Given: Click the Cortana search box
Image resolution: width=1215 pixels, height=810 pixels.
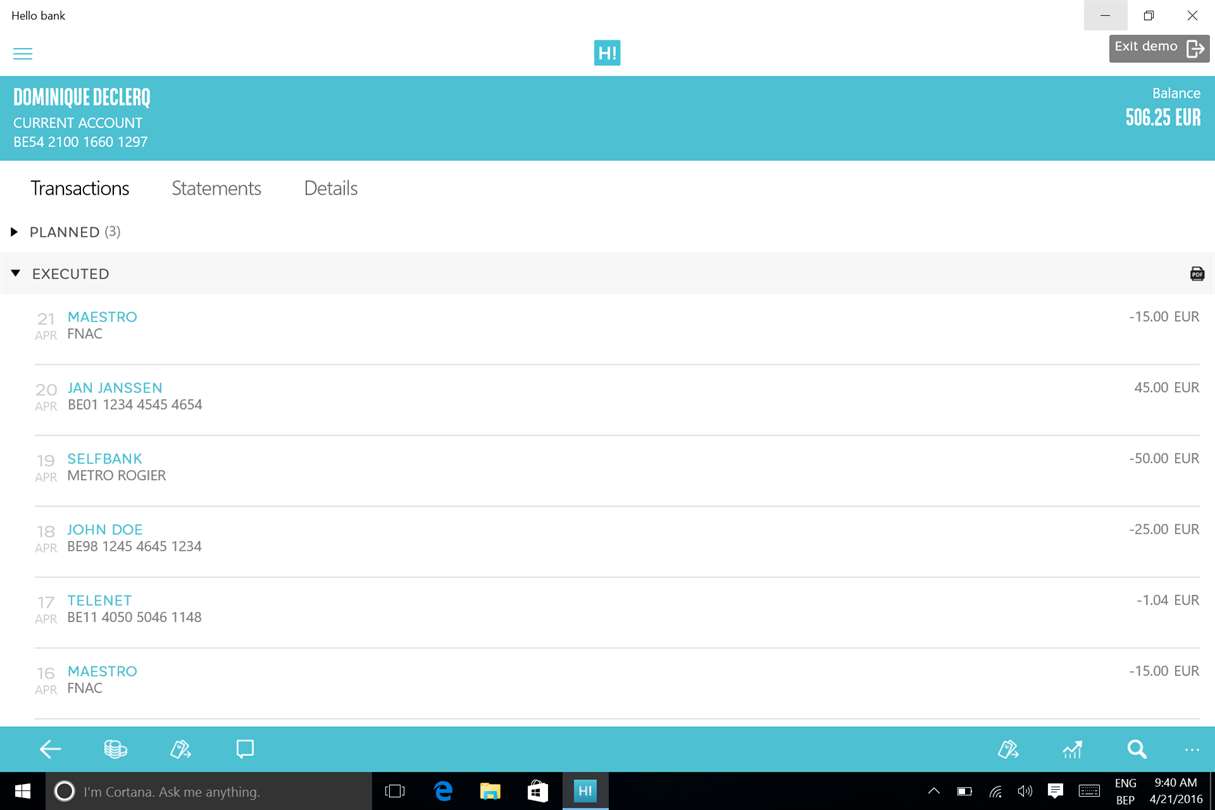Looking at the screenshot, I should coord(209,791).
